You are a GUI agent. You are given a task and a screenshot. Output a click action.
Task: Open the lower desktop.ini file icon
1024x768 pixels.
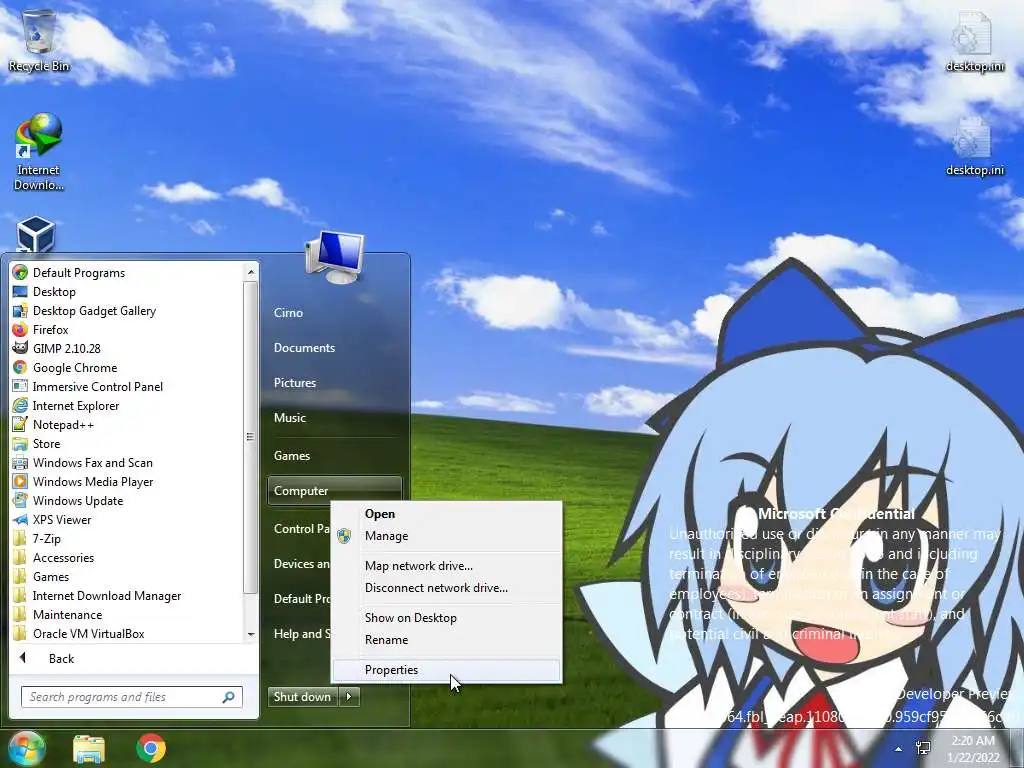click(974, 146)
